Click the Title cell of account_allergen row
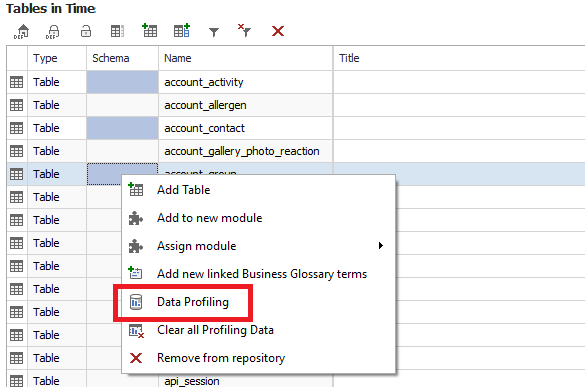The width and height of the screenshot is (585, 387). click(459, 105)
